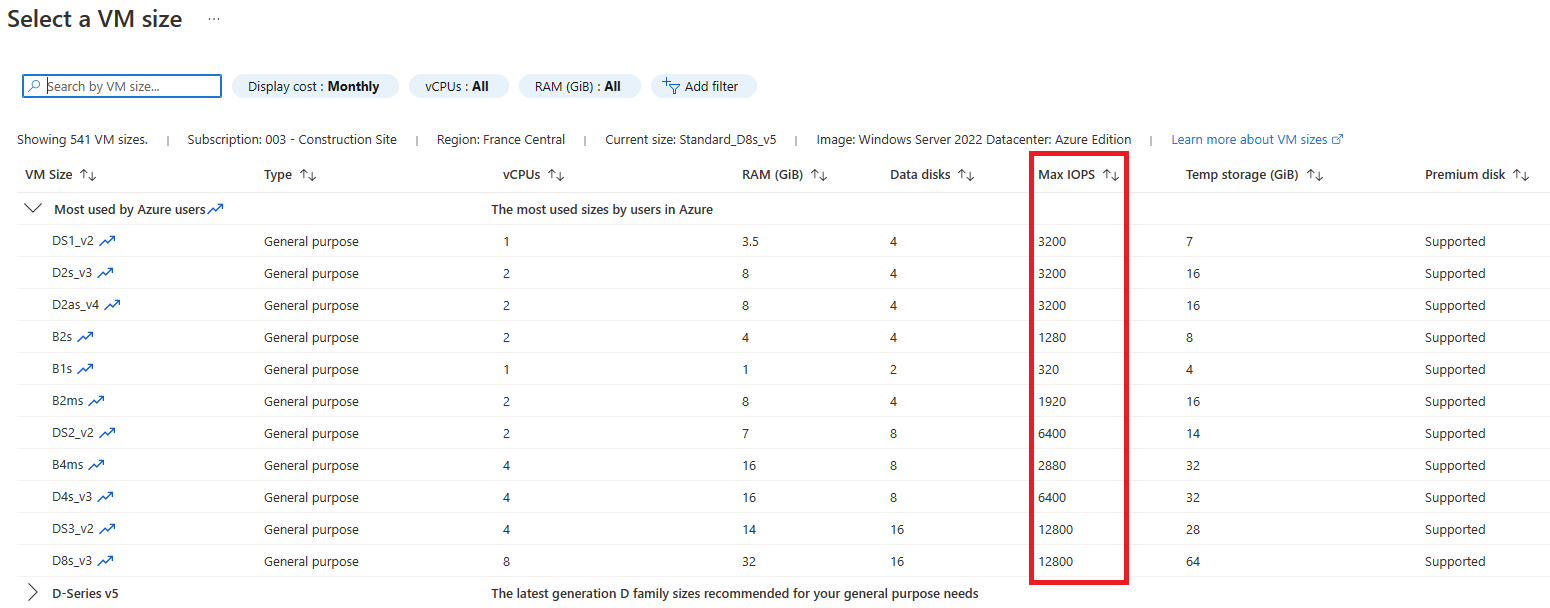Select the D2as_v4 VM size
Image resolution: width=1550 pixels, height=608 pixels.
click(x=77, y=305)
